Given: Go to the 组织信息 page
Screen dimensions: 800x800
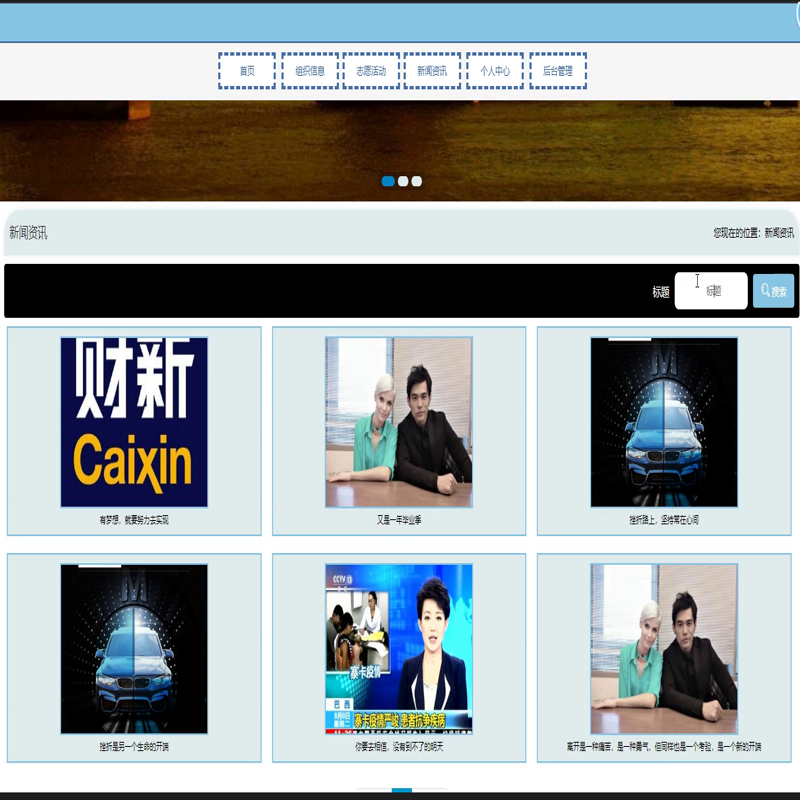Looking at the screenshot, I should pos(310,71).
